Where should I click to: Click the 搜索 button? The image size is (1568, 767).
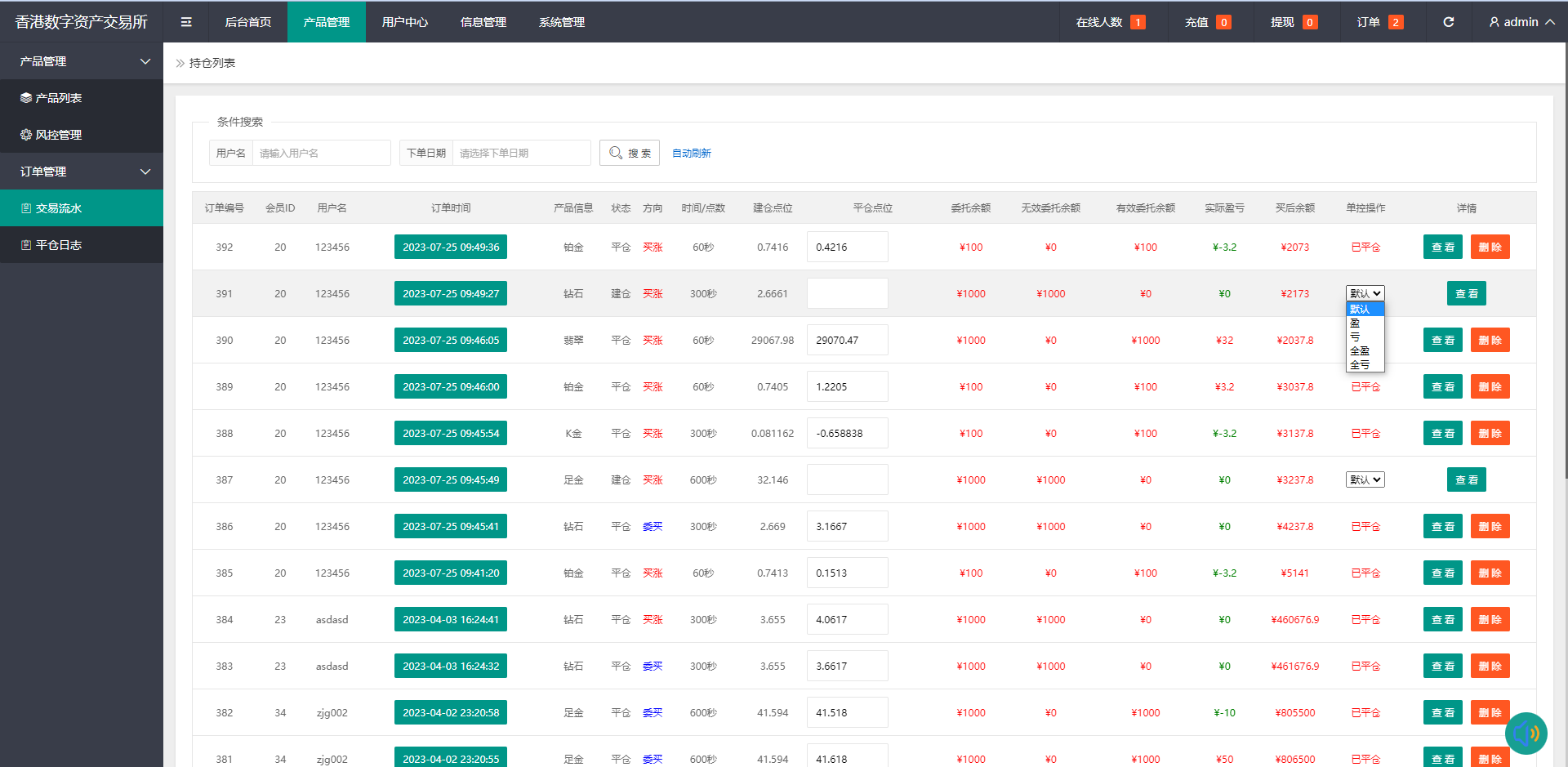coord(629,153)
